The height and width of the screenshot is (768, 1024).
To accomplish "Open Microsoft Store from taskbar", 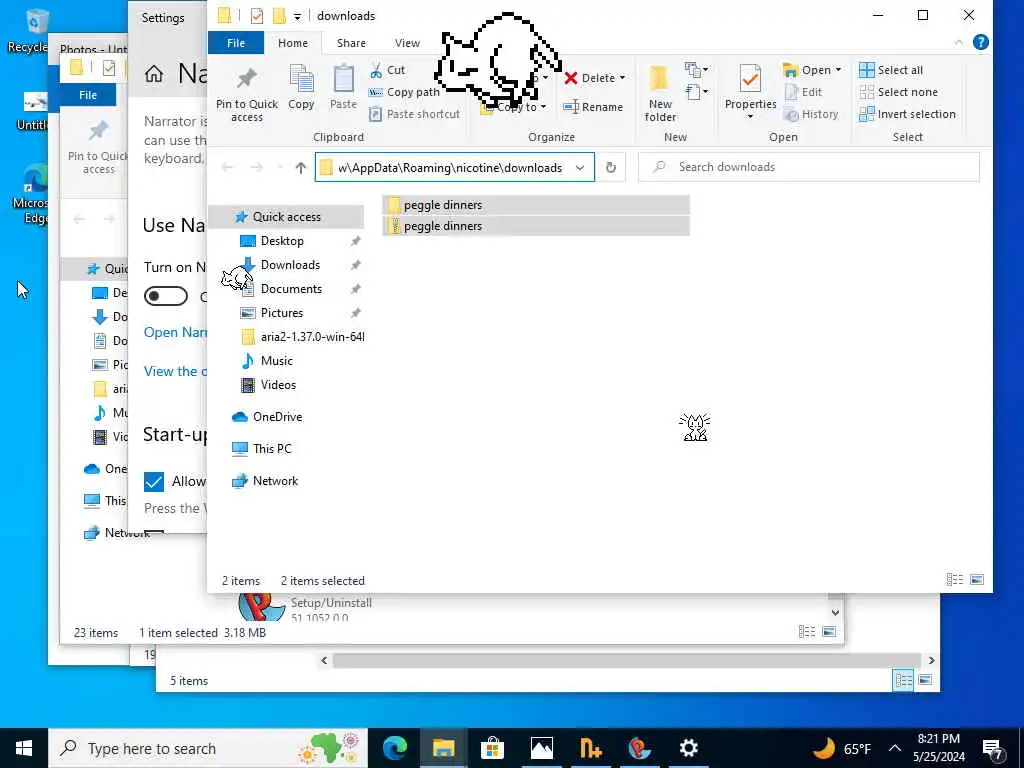I will (492, 748).
